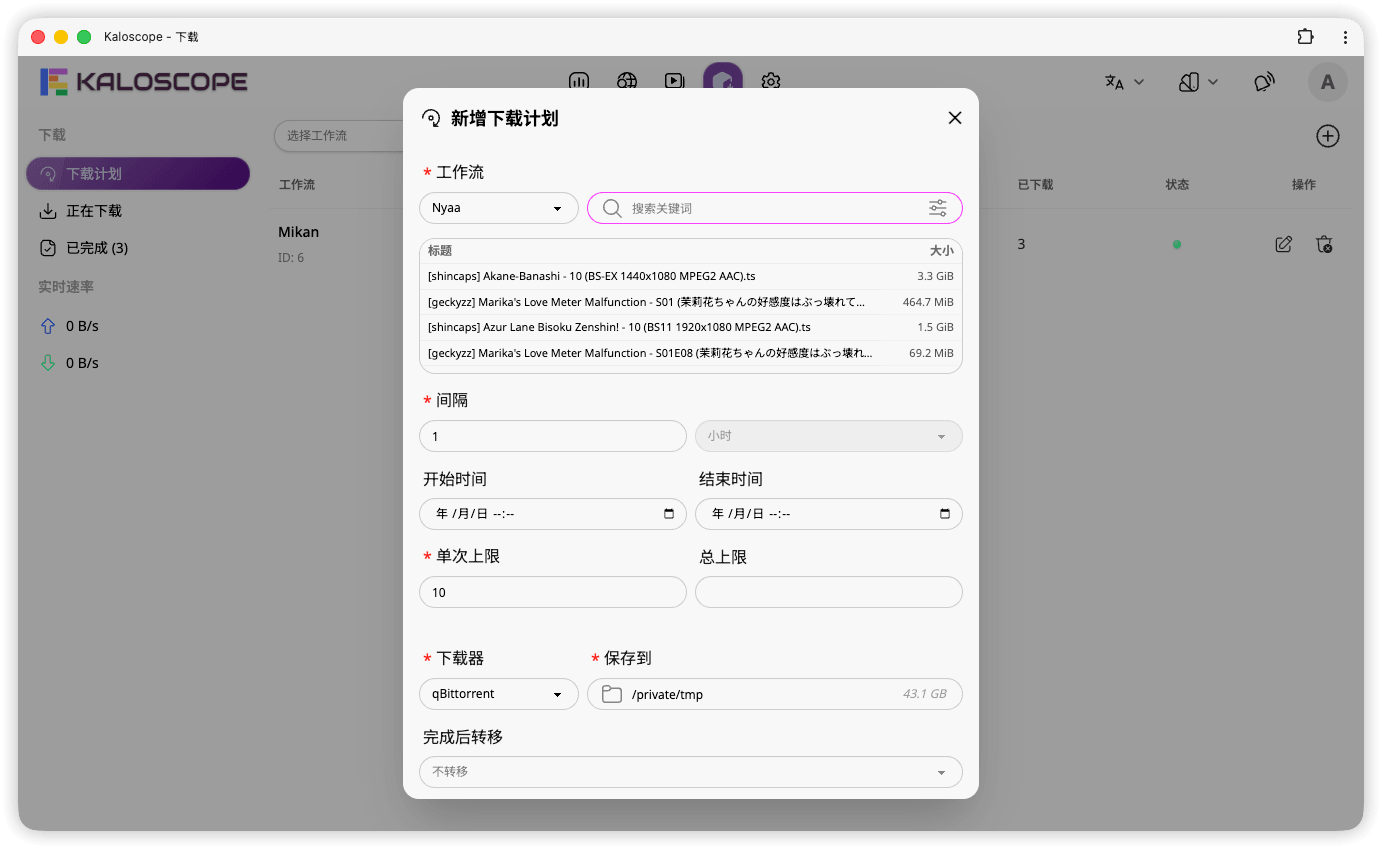Click the 正在下载 download tray icon

point(47,211)
